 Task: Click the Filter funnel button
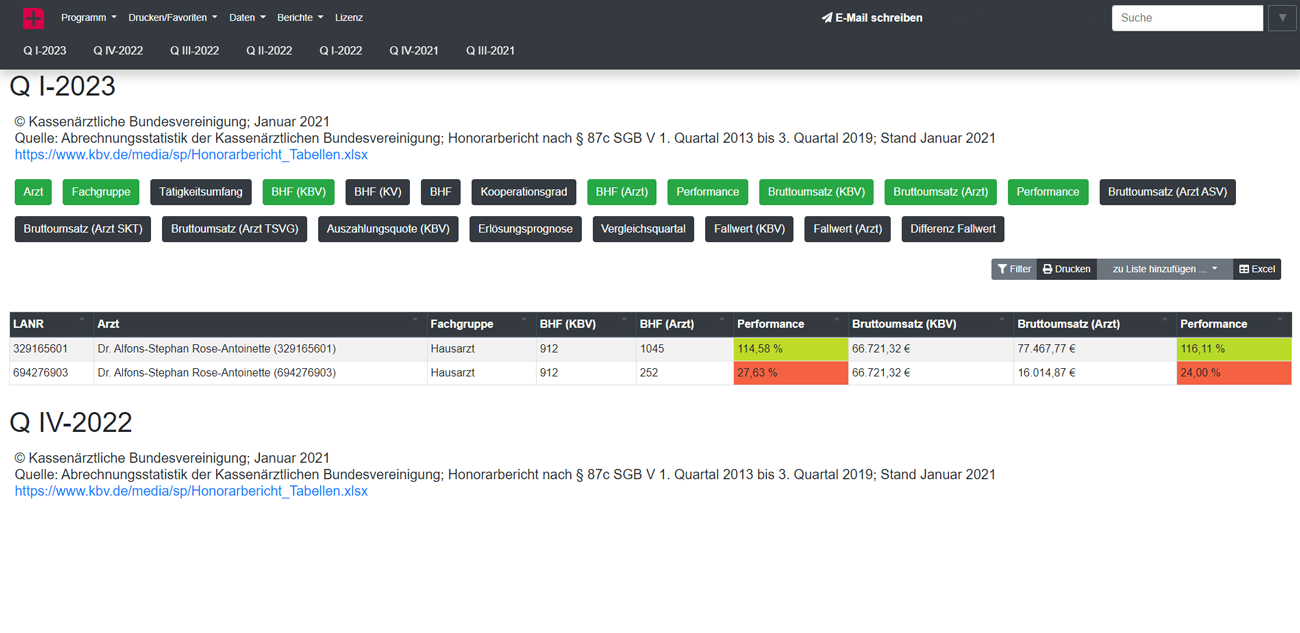tap(1013, 269)
